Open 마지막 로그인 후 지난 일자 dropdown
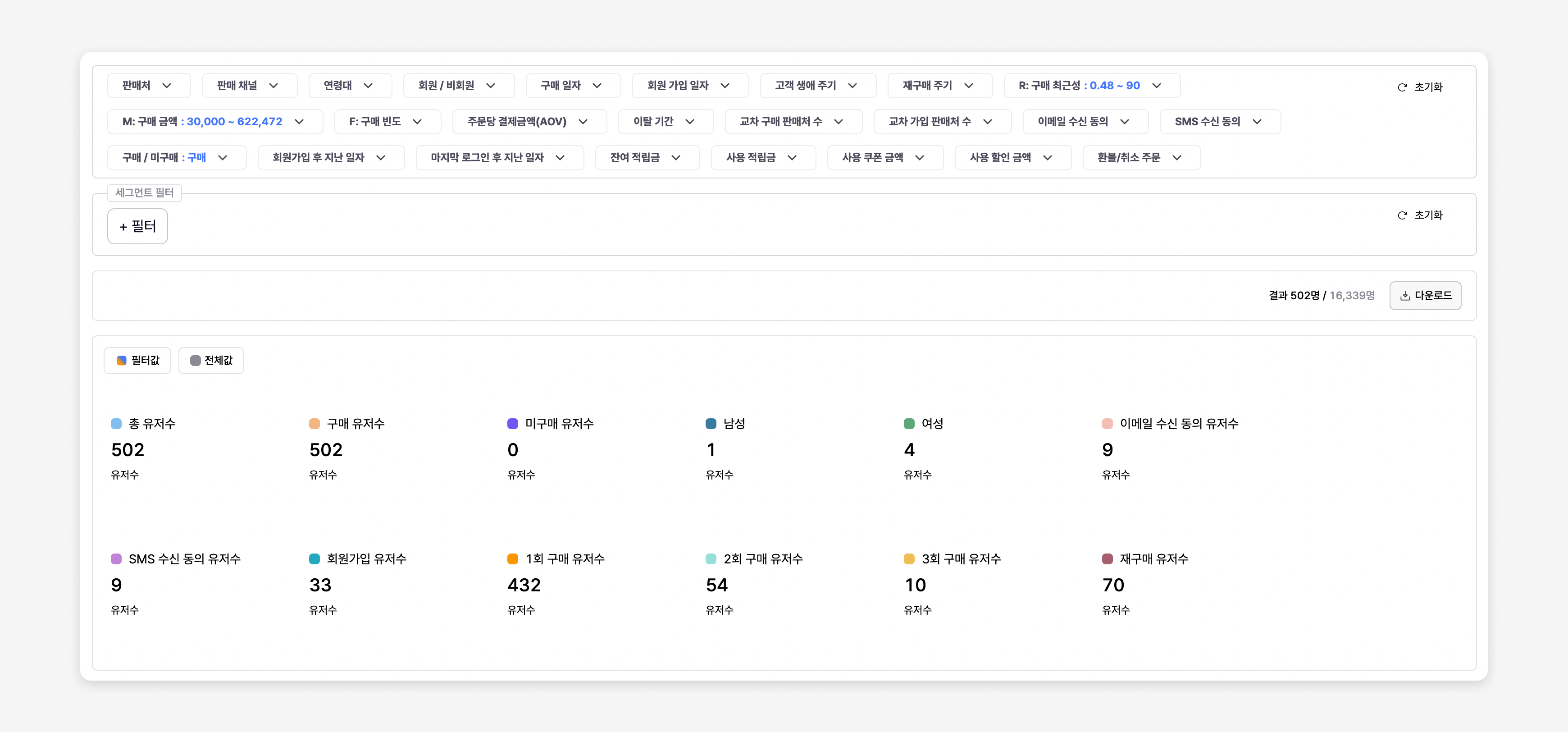The image size is (1568, 732). [500, 158]
